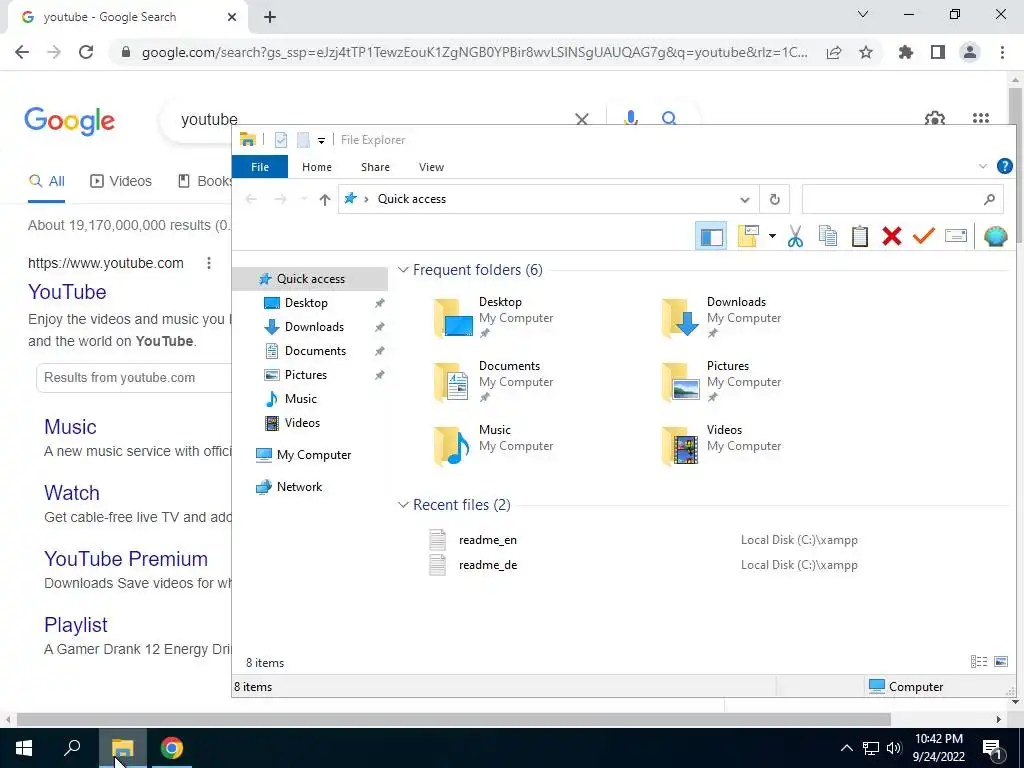Click the Classic Shell settings shell icon
The image size is (1024, 768).
pos(995,236)
